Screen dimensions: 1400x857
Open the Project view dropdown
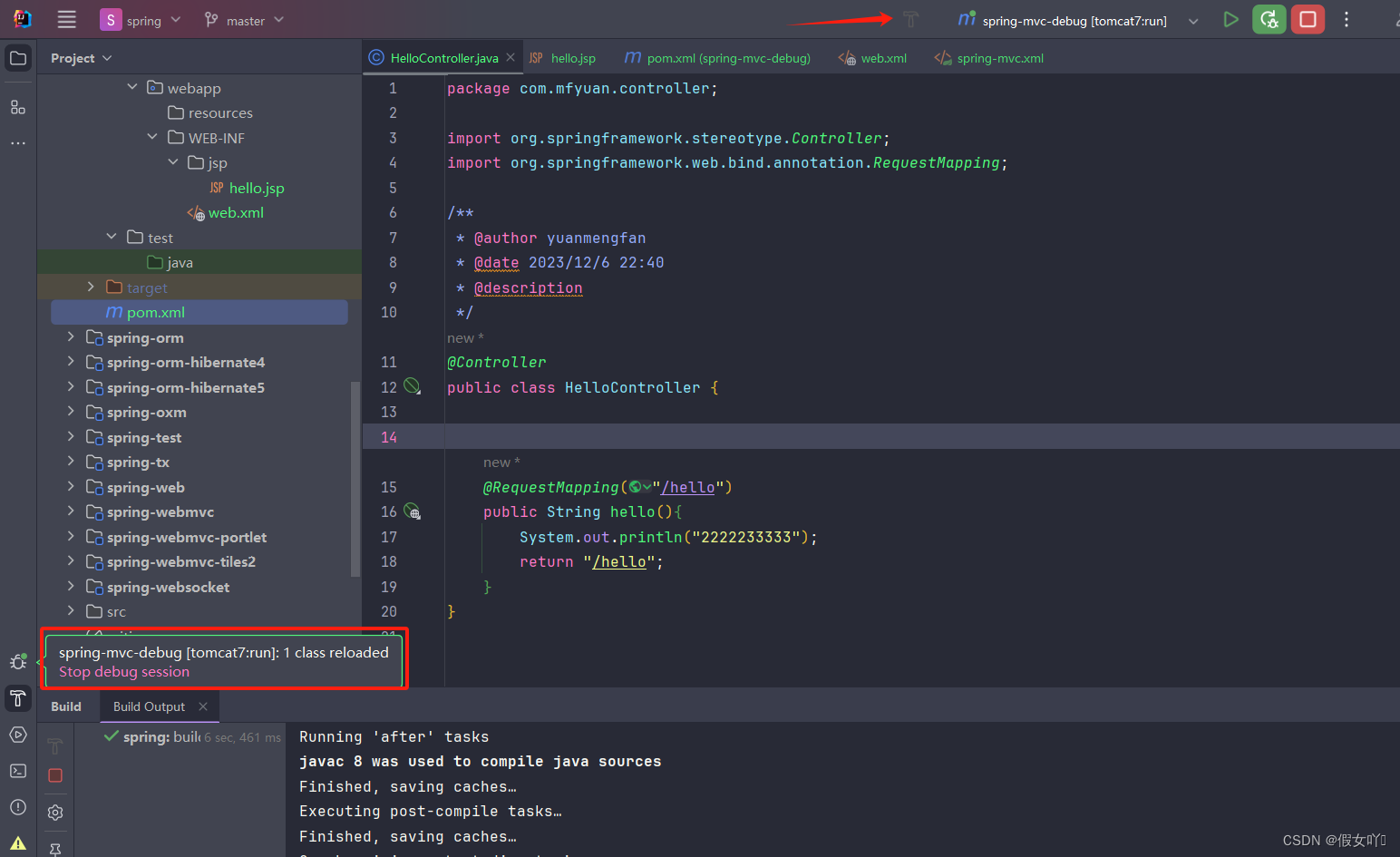pos(82,58)
